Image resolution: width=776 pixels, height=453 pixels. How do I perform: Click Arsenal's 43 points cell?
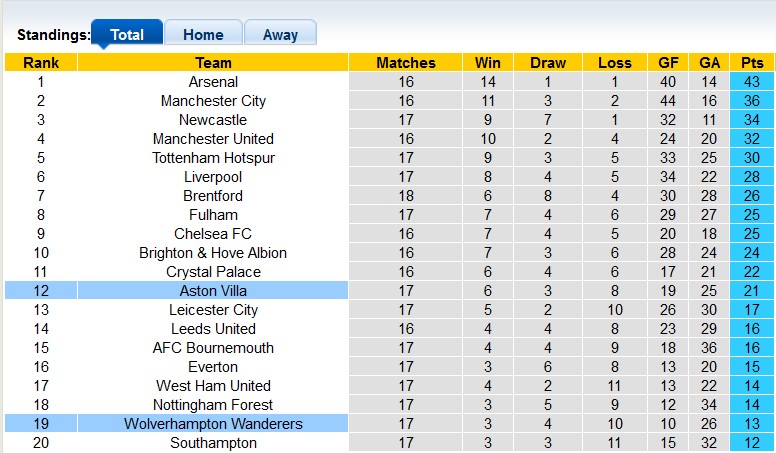click(x=751, y=82)
